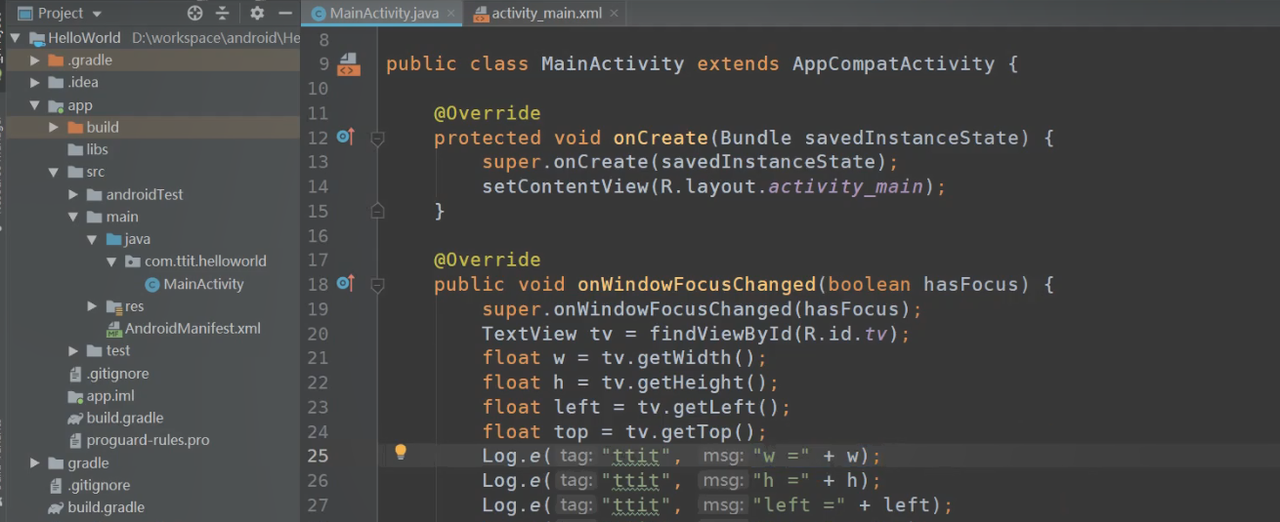
Task: Select the root gradle folder
Action: point(88,463)
